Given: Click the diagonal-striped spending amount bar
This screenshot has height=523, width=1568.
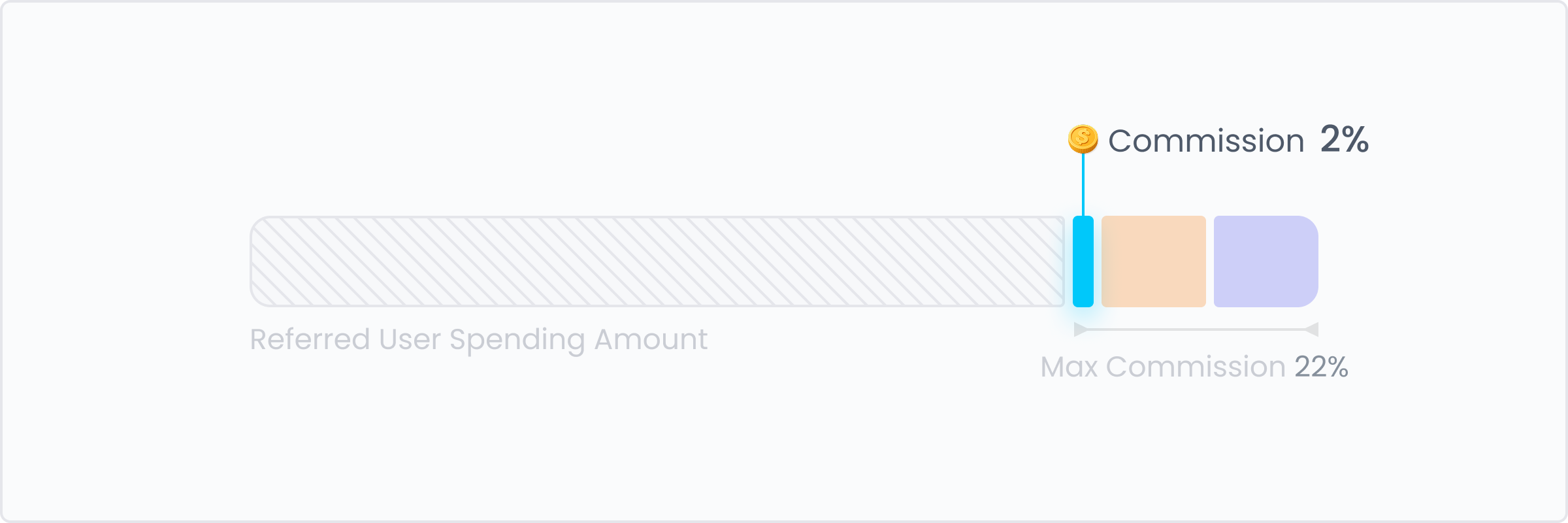Looking at the screenshot, I should click(657, 261).
